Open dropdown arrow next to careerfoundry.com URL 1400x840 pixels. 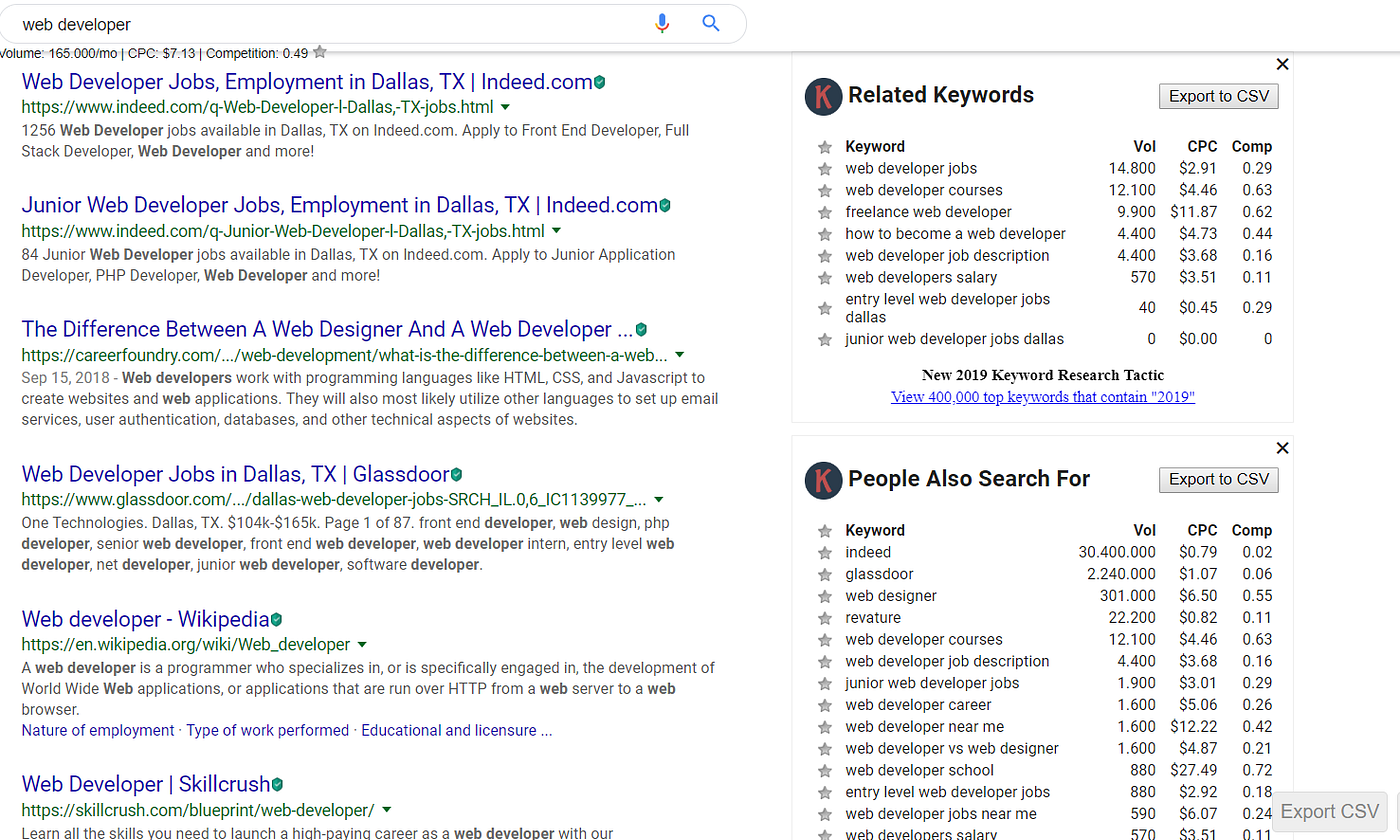(x=680, y=355)
